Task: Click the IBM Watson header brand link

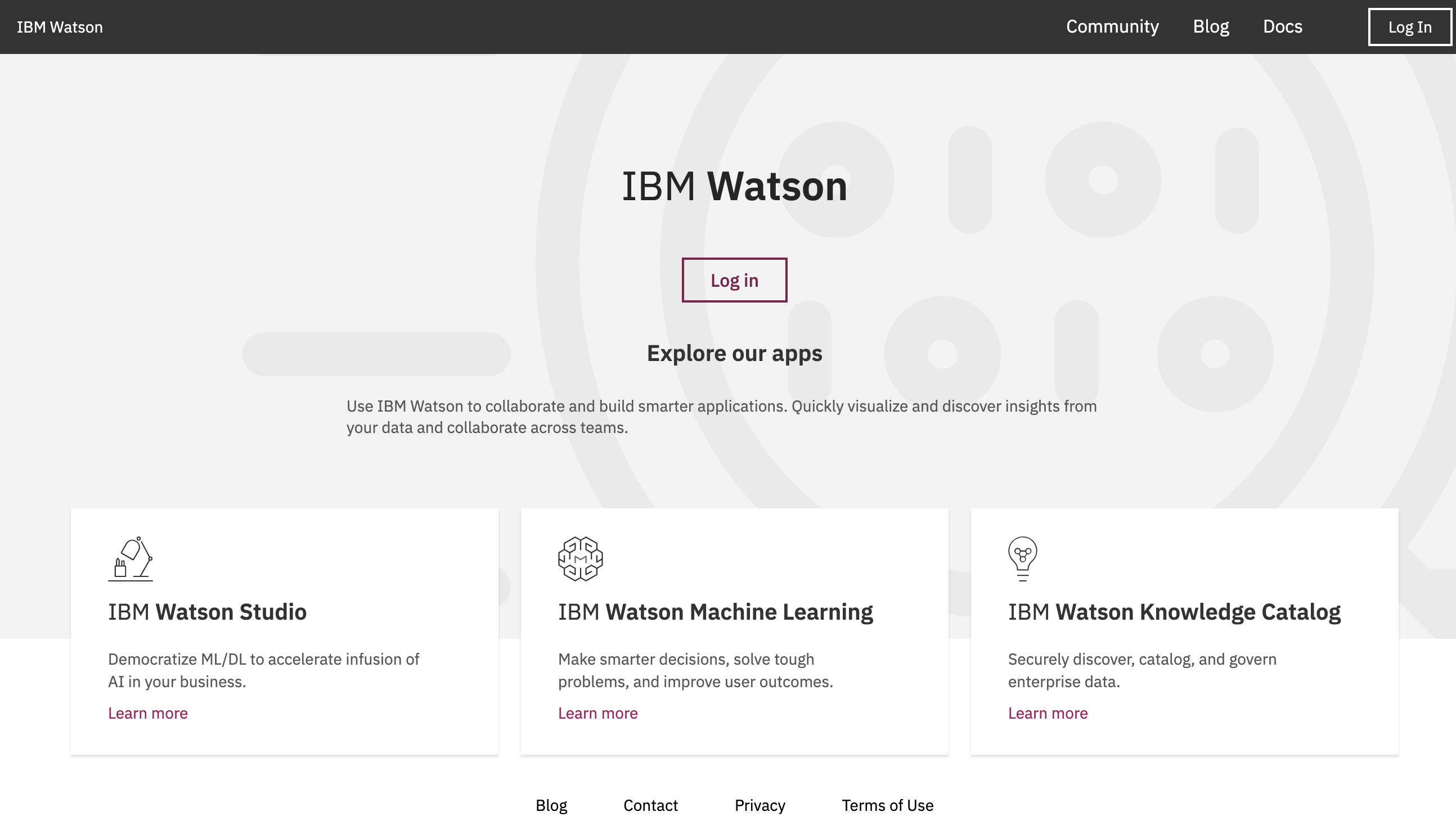Action: point(60,27)
